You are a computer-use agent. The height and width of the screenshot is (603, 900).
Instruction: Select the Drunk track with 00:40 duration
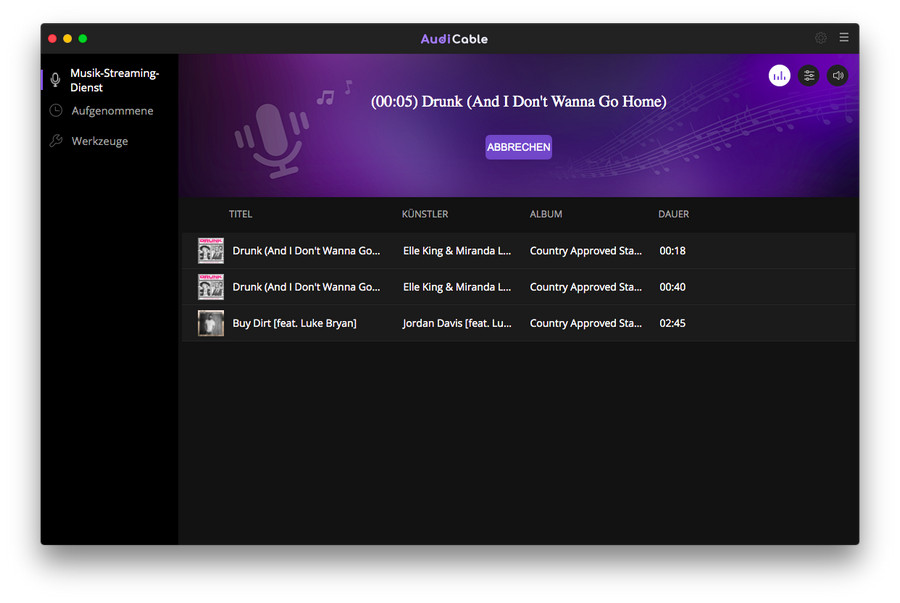click(x=306, y=287)
